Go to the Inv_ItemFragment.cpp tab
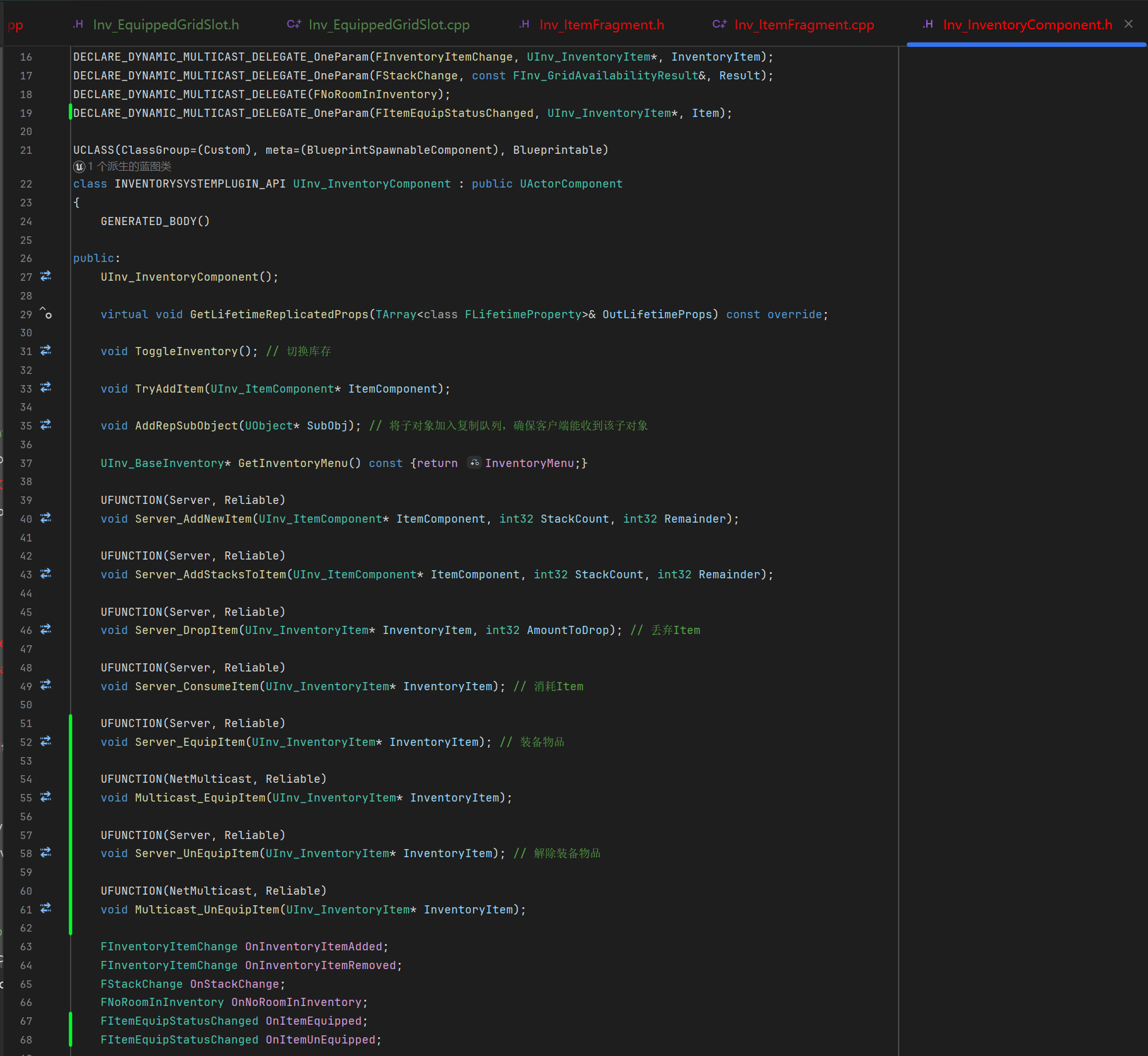The height and width of the screenshot is (1056, 1148). 794,24
